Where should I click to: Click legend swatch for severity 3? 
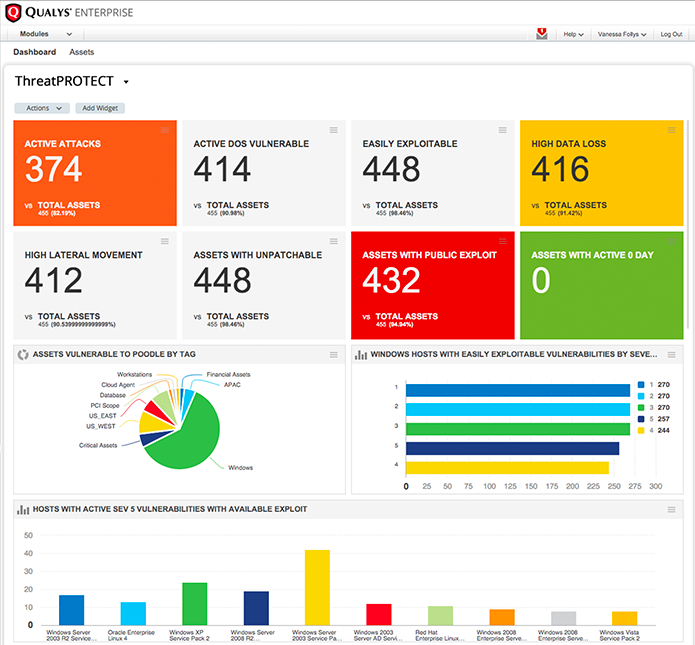pyautogui.click(x=641, y=407)
